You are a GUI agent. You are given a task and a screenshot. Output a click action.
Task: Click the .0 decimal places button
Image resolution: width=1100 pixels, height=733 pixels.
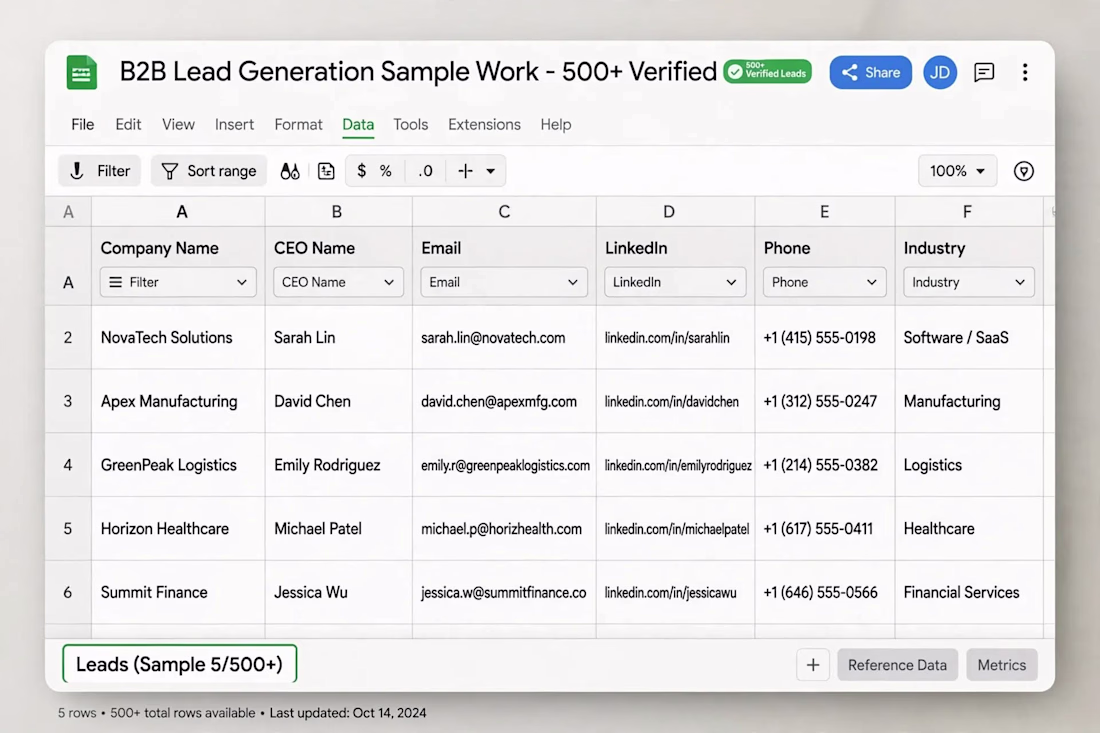pos(425,171)
